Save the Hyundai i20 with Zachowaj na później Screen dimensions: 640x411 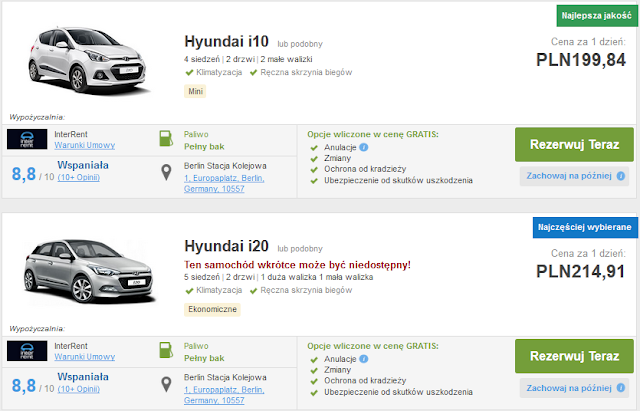(x=574, y=387)
